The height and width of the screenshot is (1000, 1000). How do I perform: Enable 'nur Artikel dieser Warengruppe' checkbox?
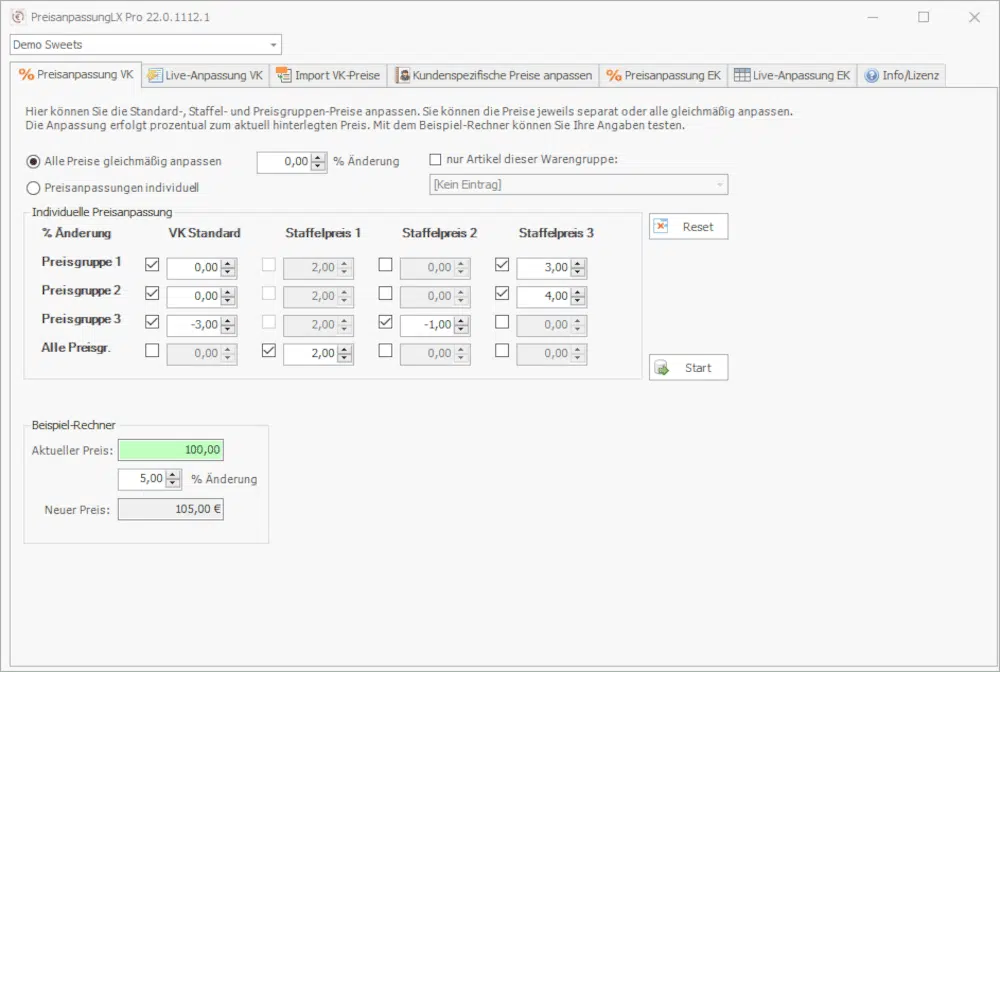[x=435, y=160]
